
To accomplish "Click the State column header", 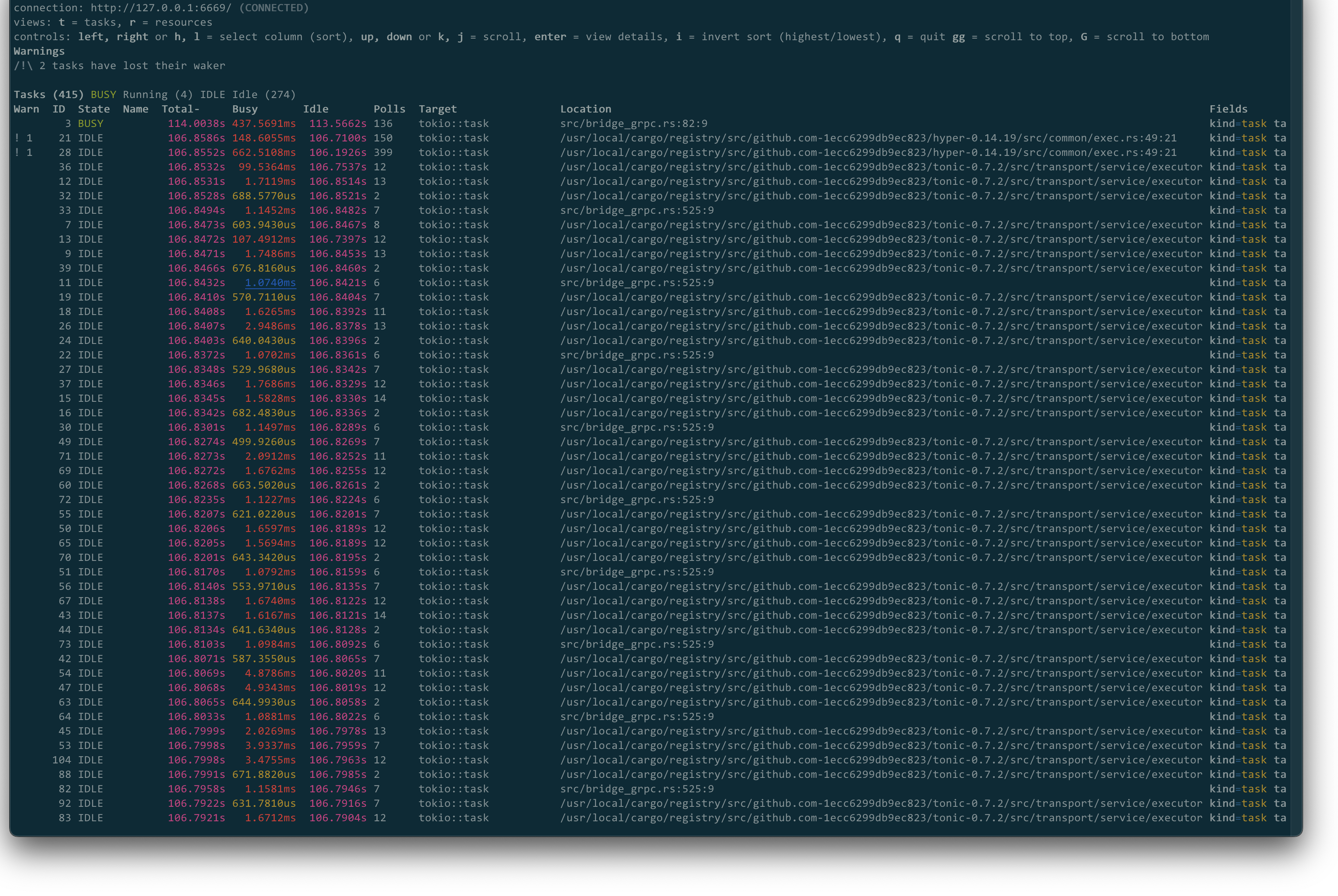I will point(94,108).
